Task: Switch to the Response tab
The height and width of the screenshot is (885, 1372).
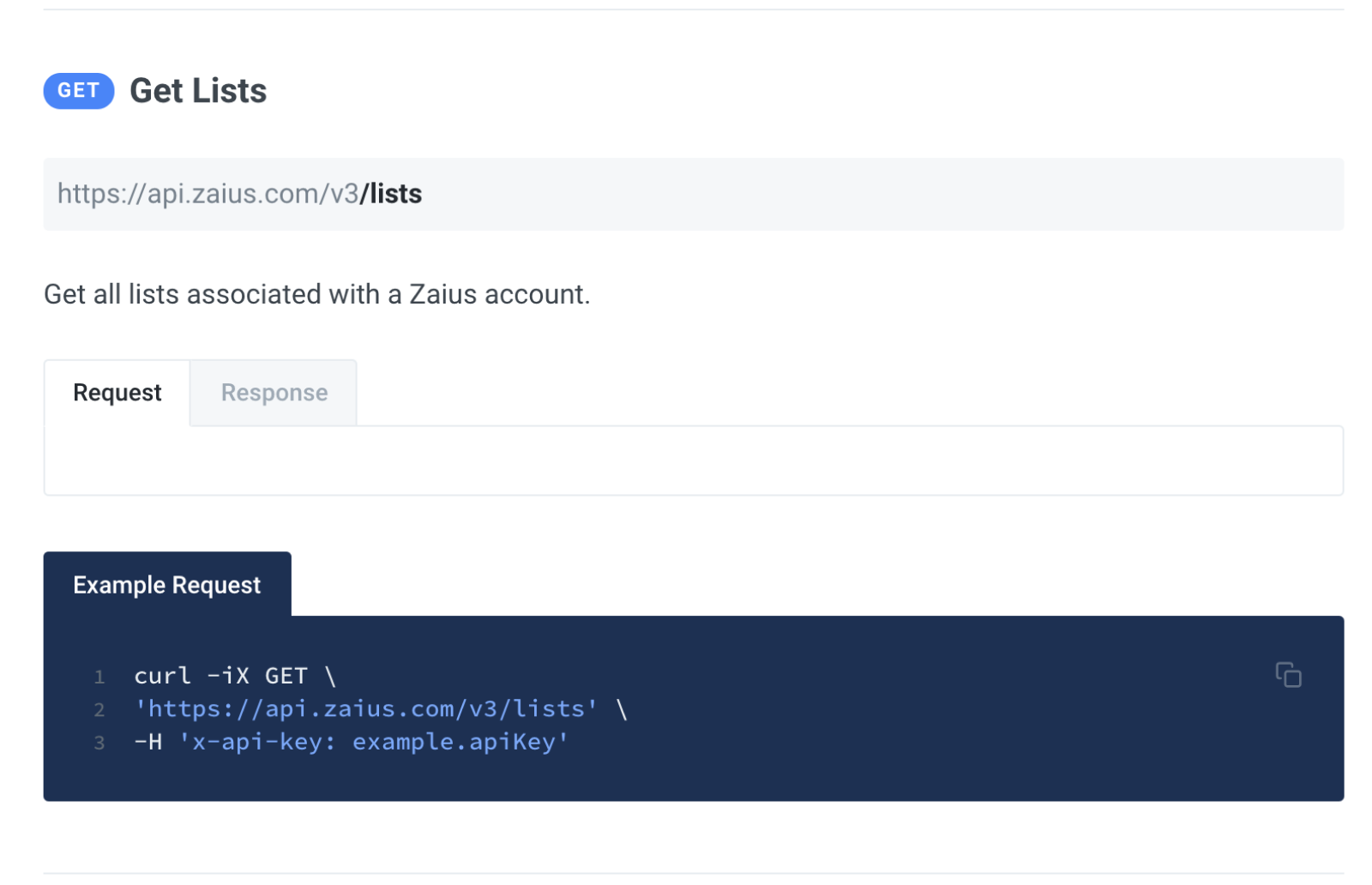Action: 274,392
